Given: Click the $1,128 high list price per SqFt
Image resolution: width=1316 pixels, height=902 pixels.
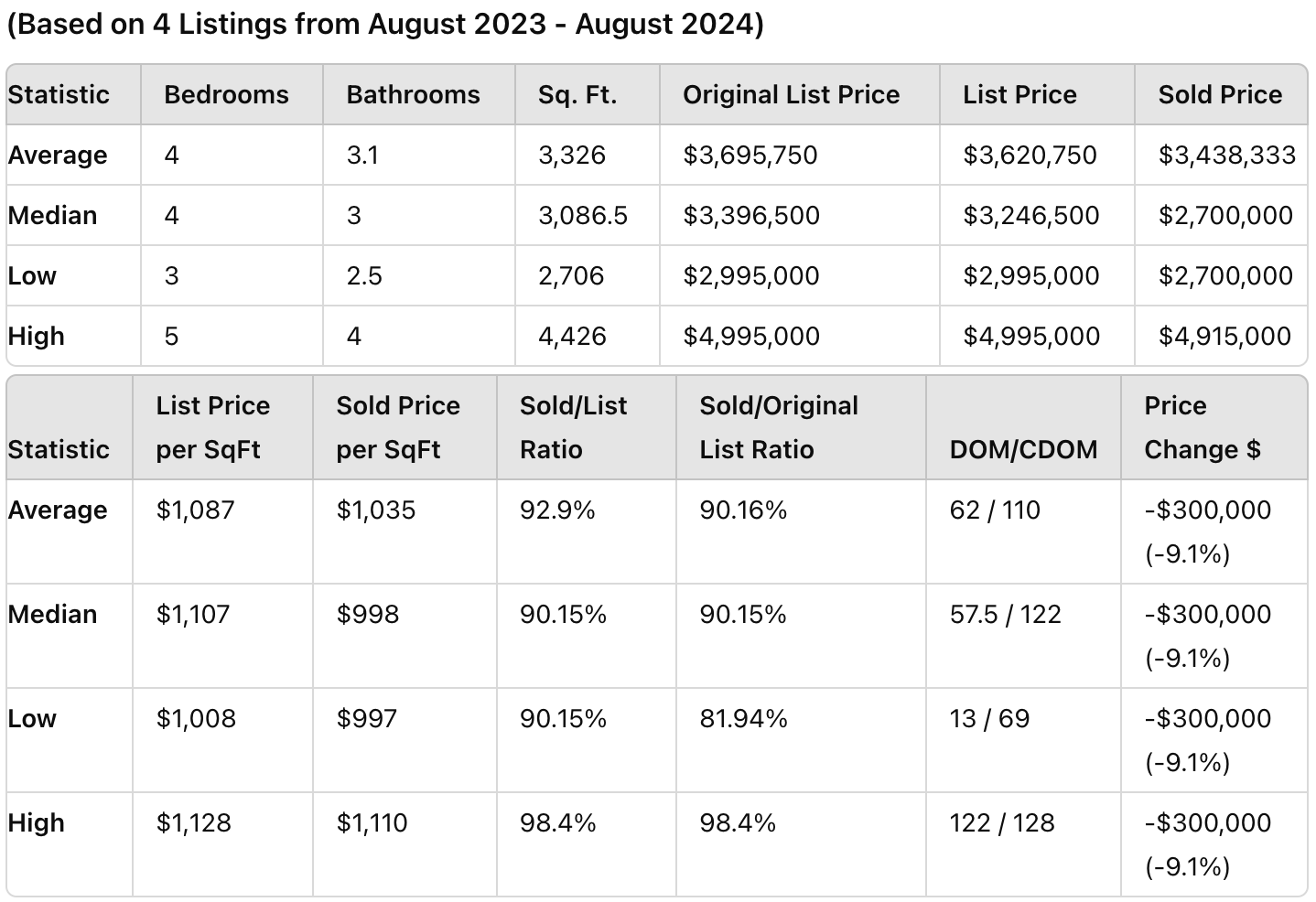Looking at the screenshot, I should point(193,822).
